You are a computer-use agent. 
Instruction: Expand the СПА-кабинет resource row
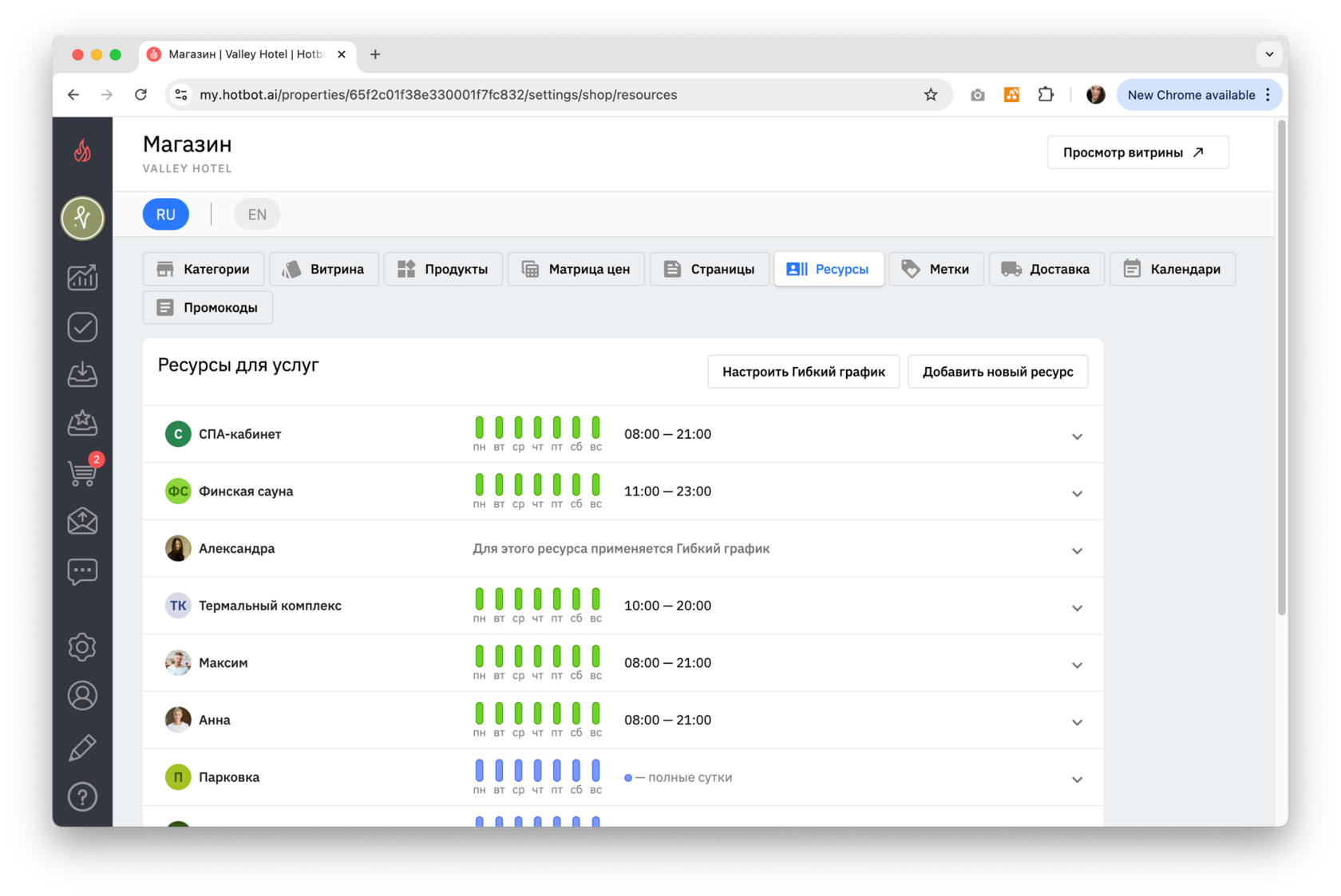click(x=1077, y=436)
